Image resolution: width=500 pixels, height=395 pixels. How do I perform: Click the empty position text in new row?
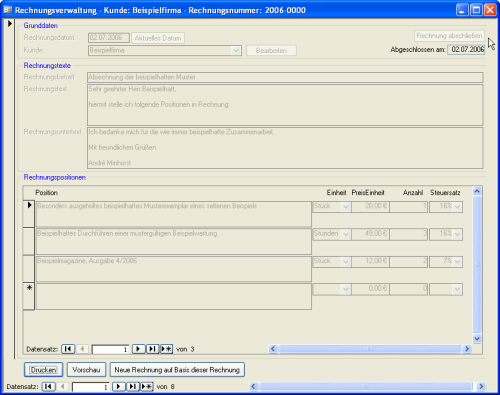tap(174, 296)
